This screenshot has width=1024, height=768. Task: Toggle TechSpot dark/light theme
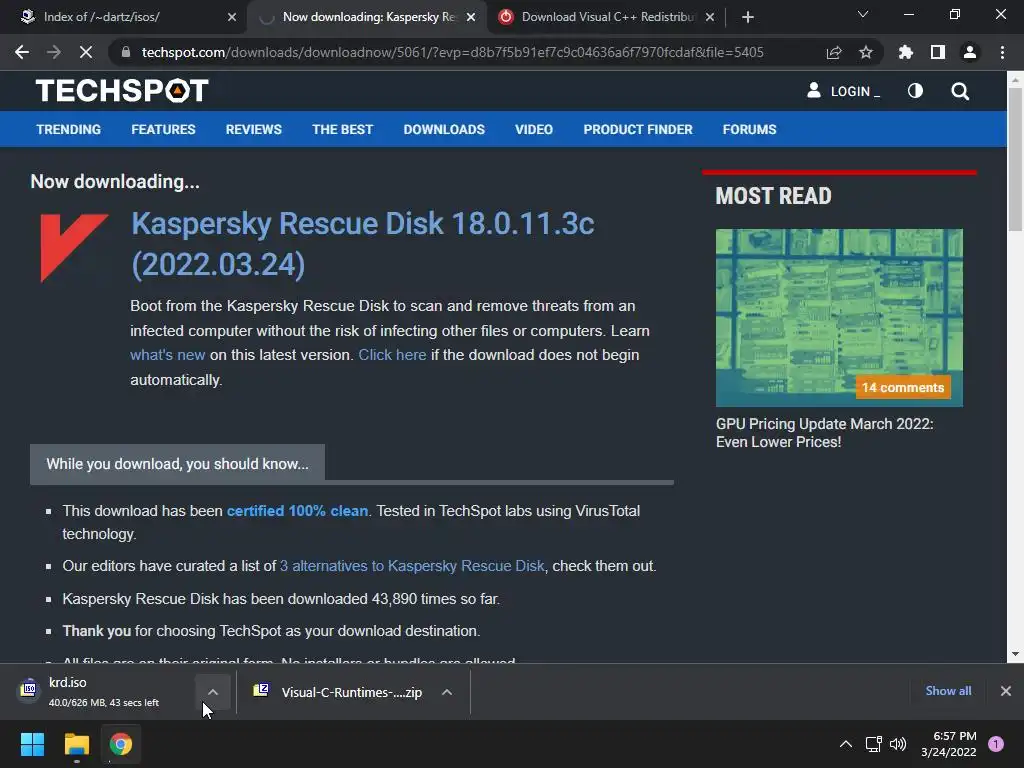click(x=916, y=91)
